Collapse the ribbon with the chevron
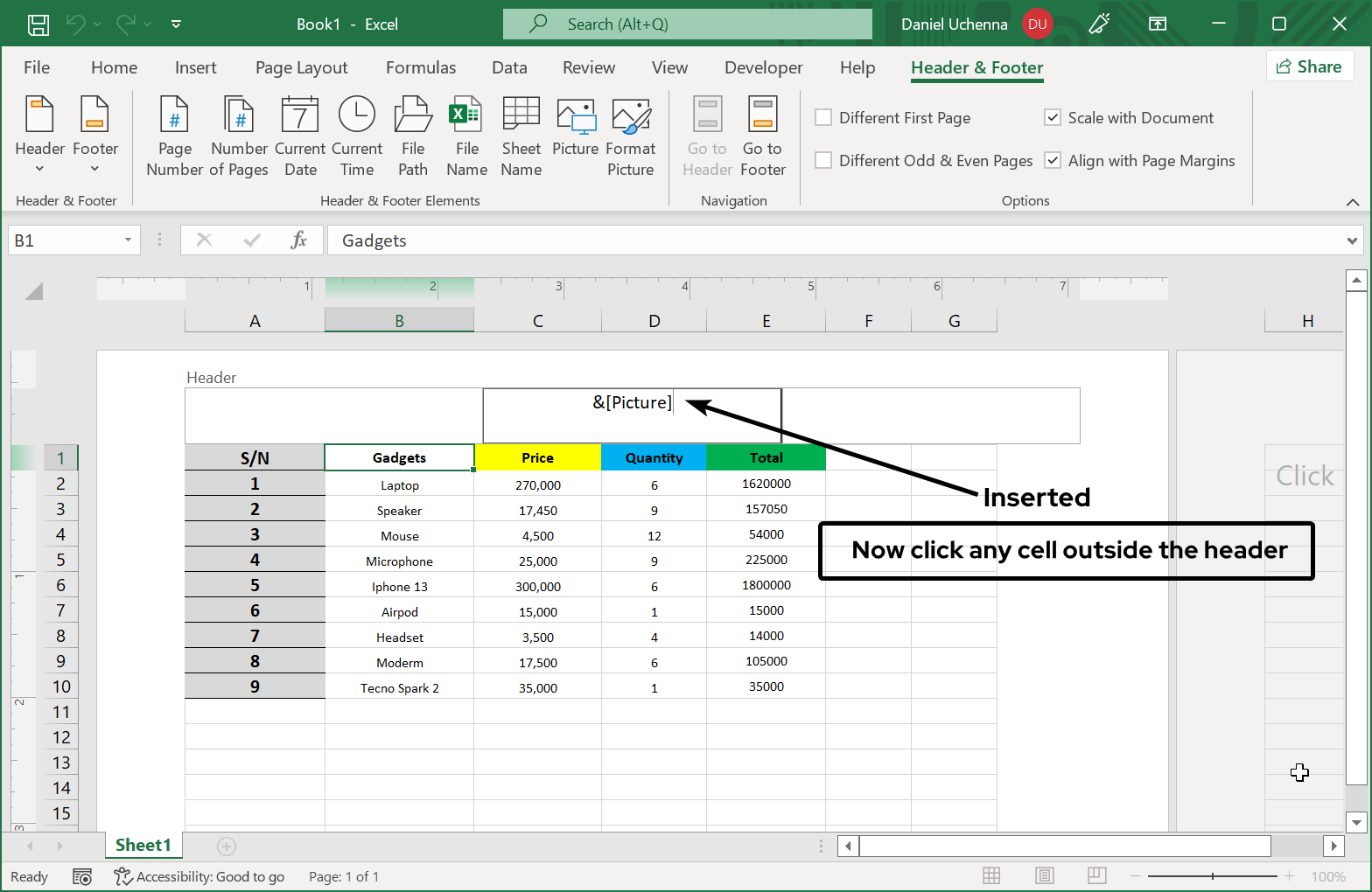Screen dimensions: 1372x892 tap(1352, 202)
